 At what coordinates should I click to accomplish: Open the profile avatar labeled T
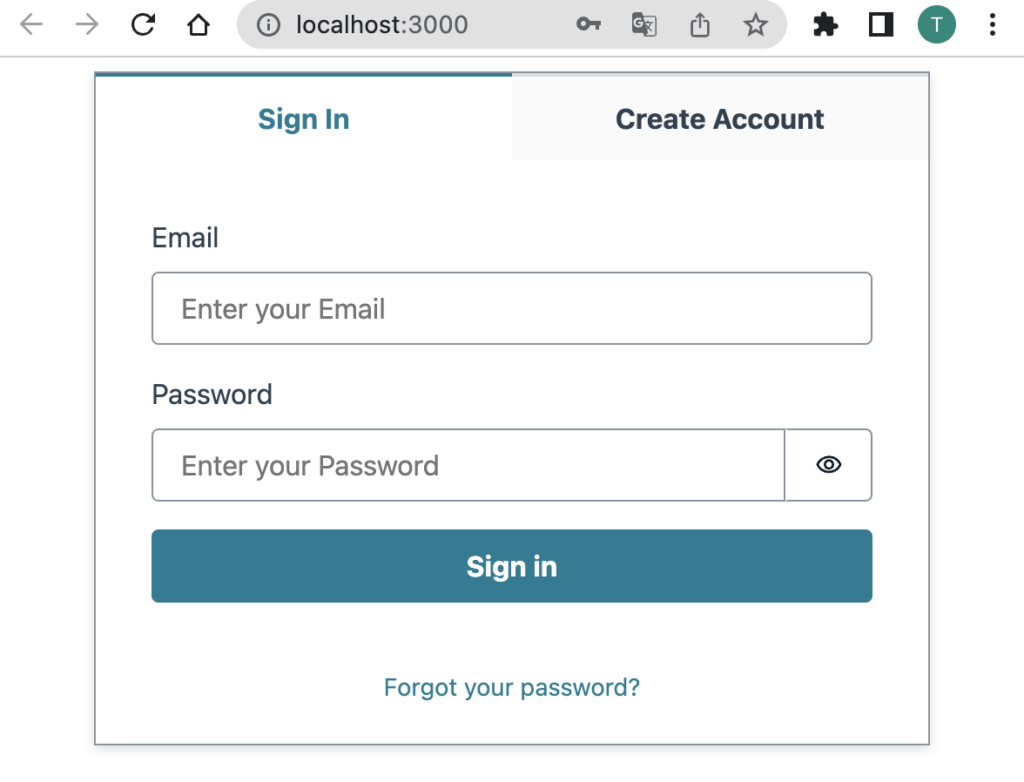tap(936, 25)
